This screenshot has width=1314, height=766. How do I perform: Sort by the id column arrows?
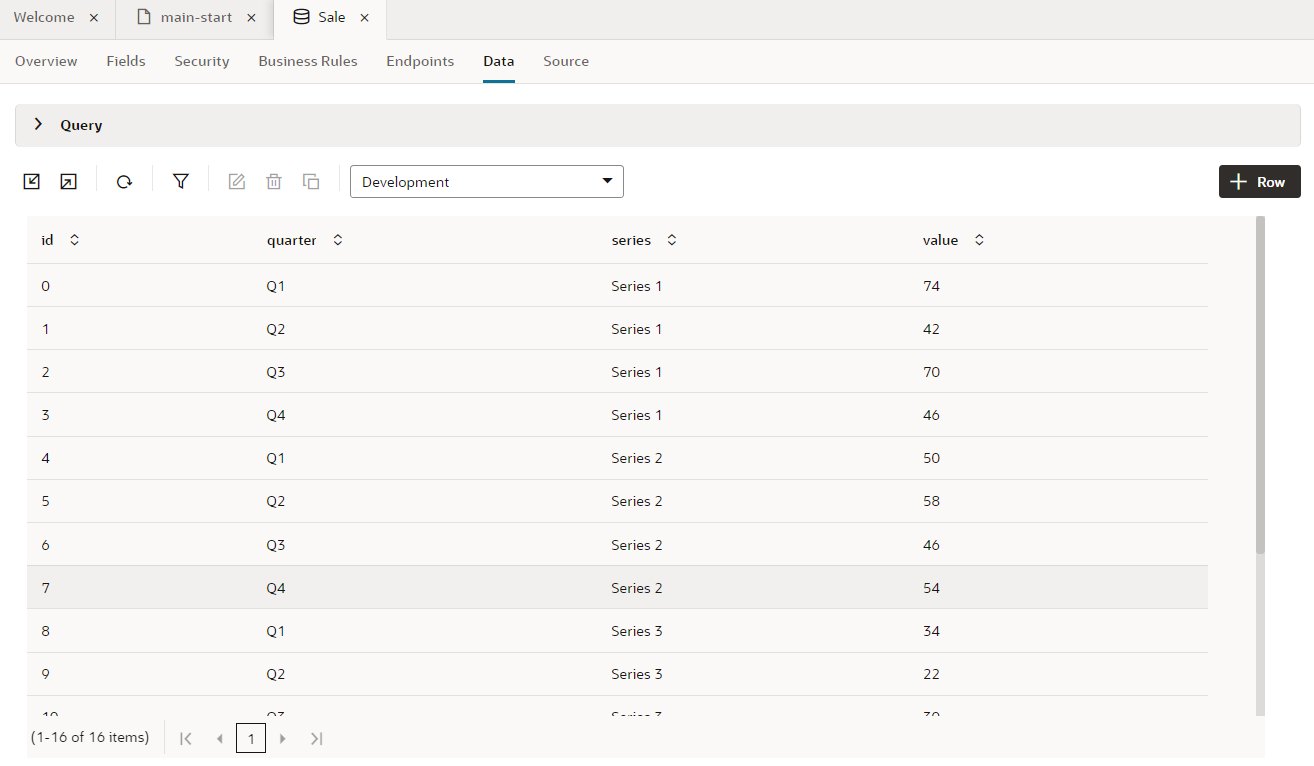click(74, 240)
